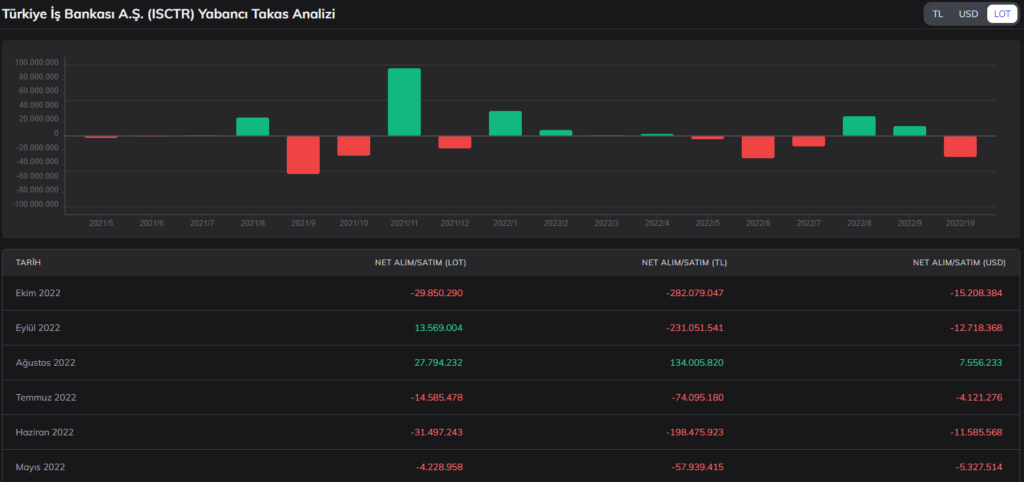
Task: Click TL value 134.005.820
Action: (x=697, y=362)
